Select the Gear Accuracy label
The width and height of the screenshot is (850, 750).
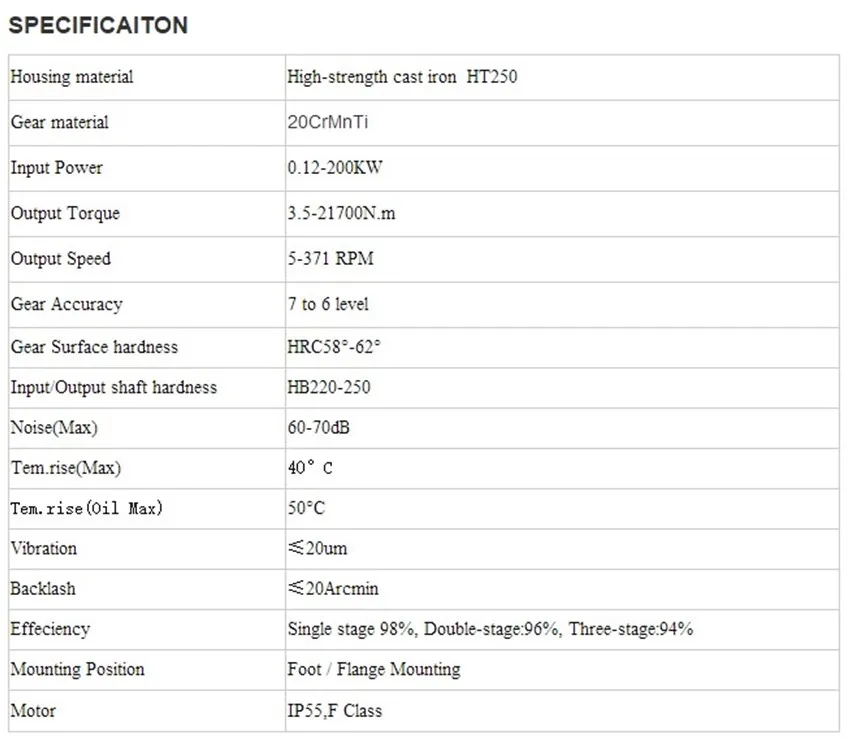66,304
